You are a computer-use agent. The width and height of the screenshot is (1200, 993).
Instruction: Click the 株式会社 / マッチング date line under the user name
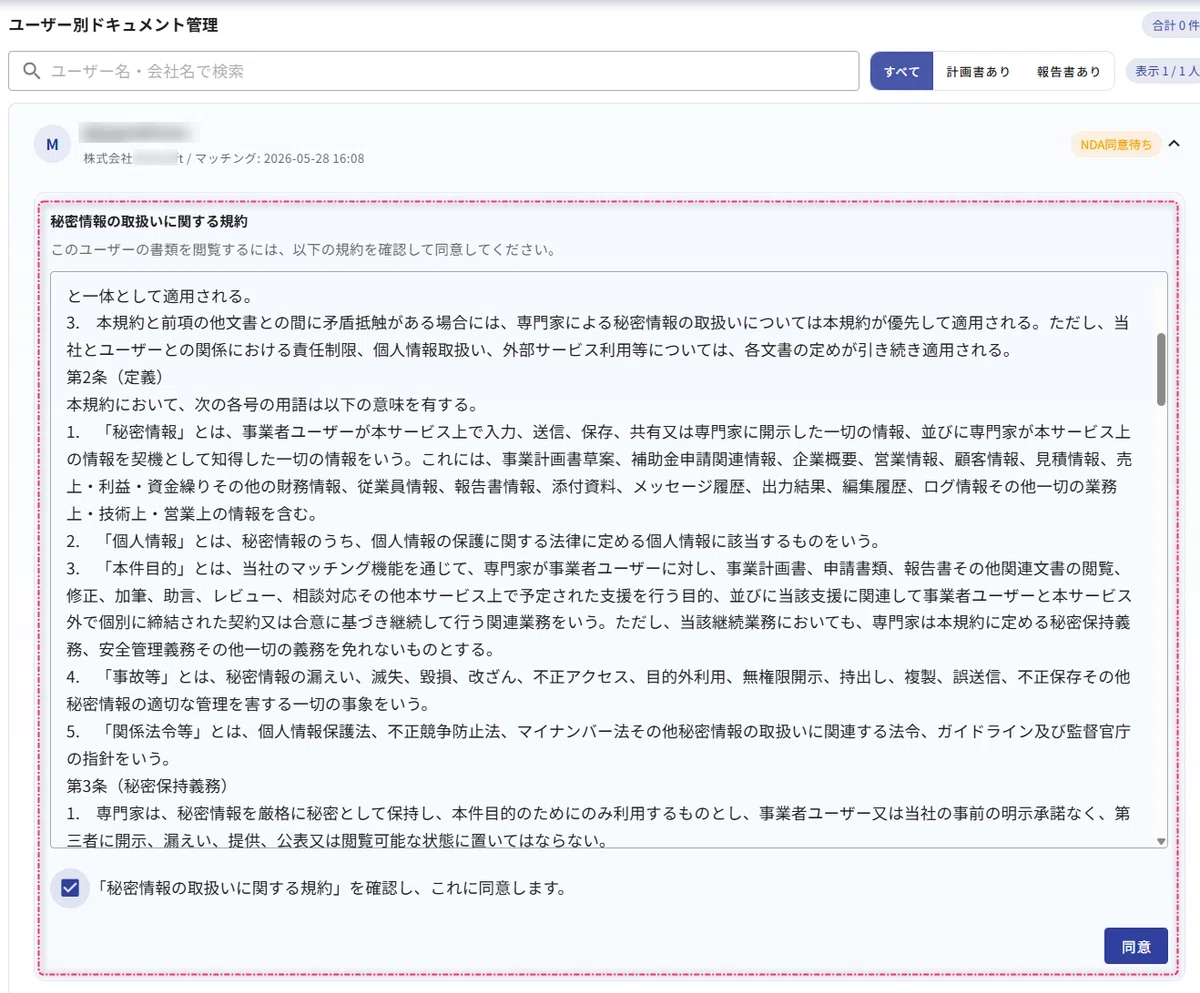coord(223,159)
